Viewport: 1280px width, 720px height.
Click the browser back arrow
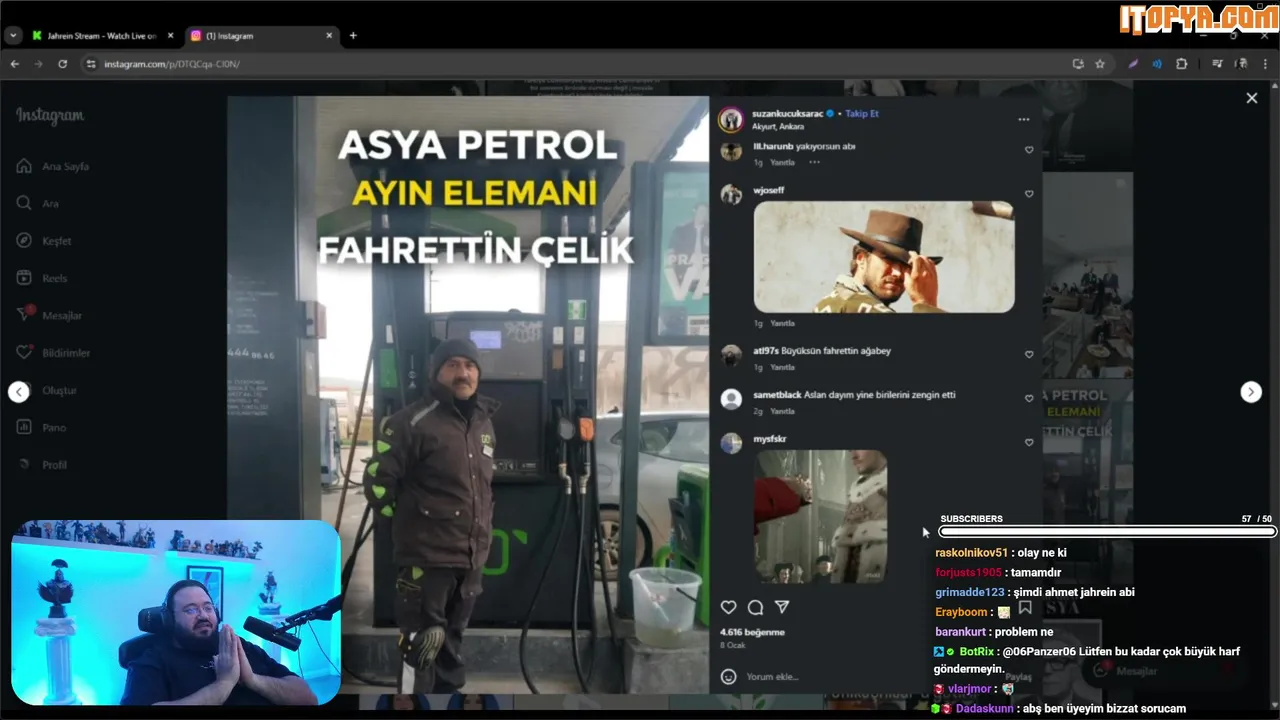point(14,64)
